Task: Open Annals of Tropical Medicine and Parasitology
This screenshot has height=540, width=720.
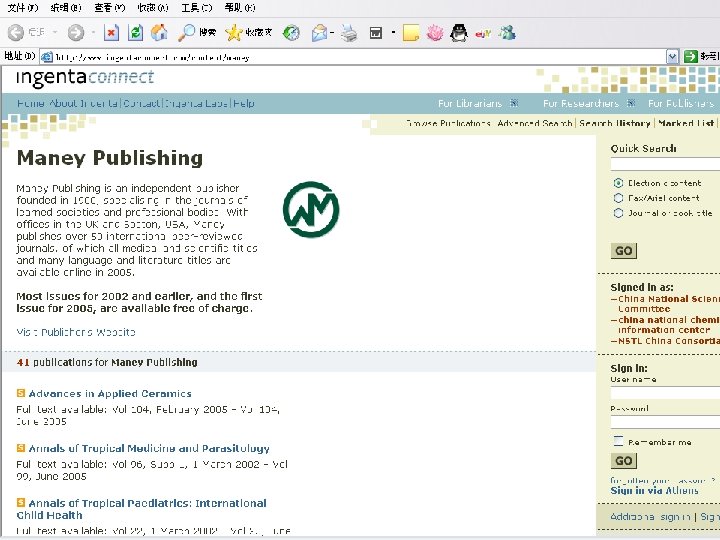Action: [149, 448]
